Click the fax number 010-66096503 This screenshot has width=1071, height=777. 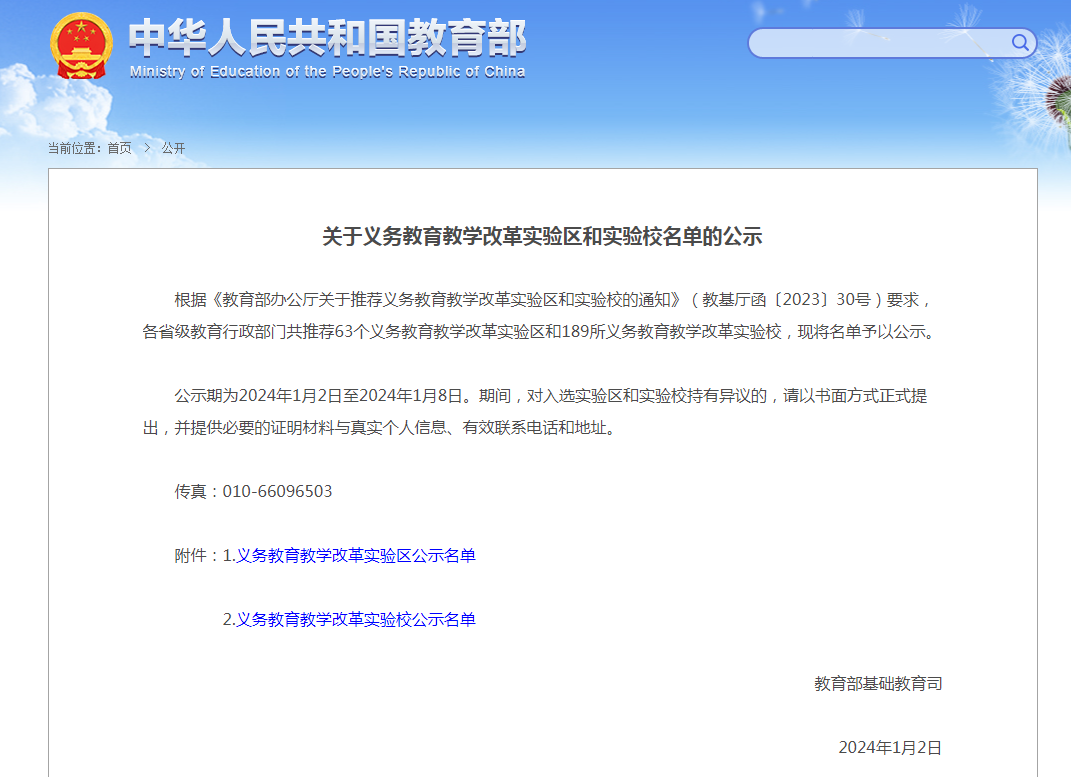[x=277, y=492]
